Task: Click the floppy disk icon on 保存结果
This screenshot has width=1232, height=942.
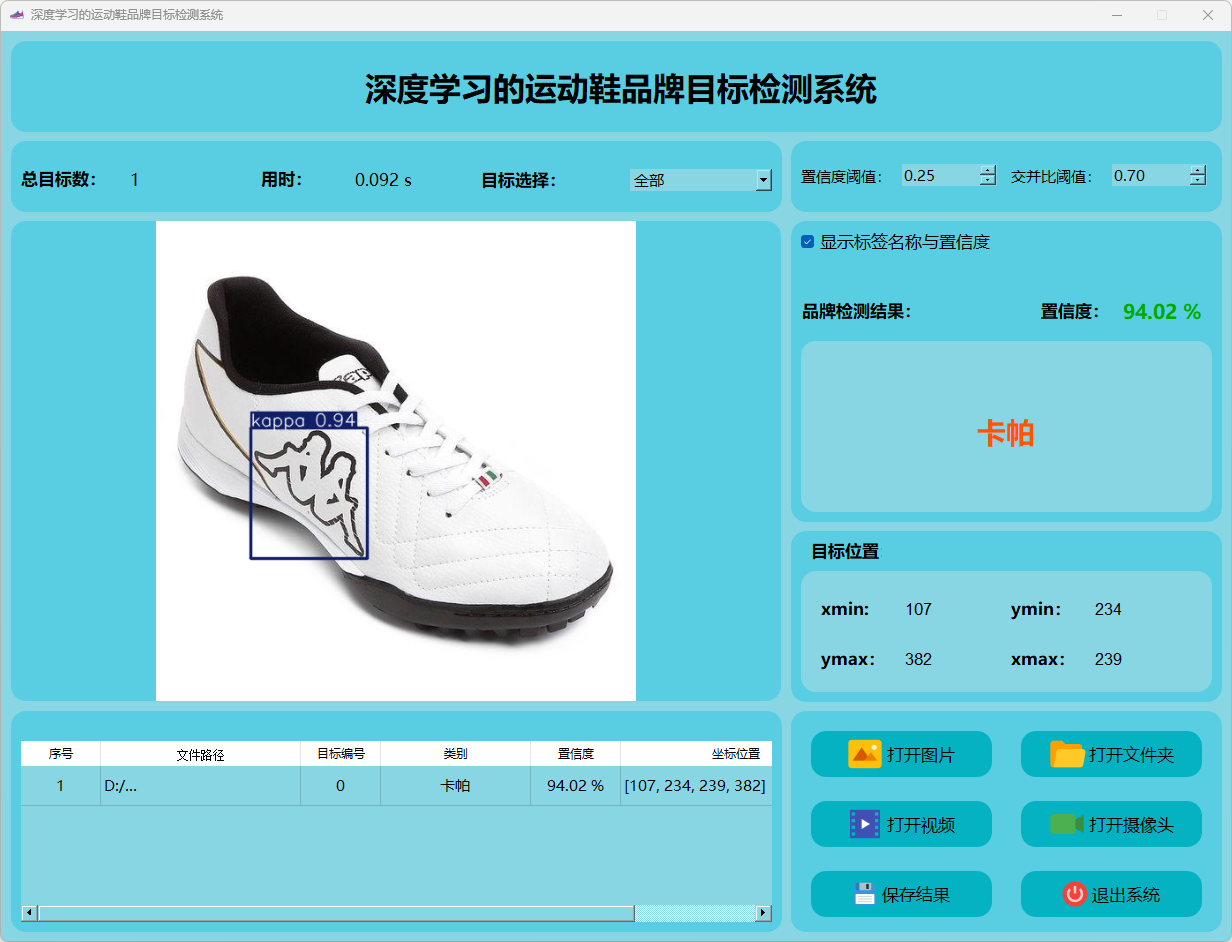Action: [865, 894]
